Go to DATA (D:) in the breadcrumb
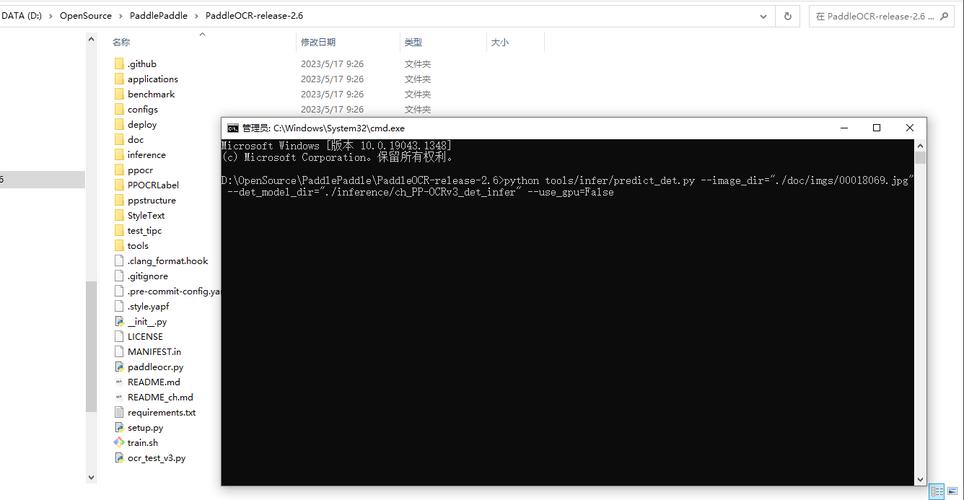This screenshot has width=964, height=500. [22, 16]
